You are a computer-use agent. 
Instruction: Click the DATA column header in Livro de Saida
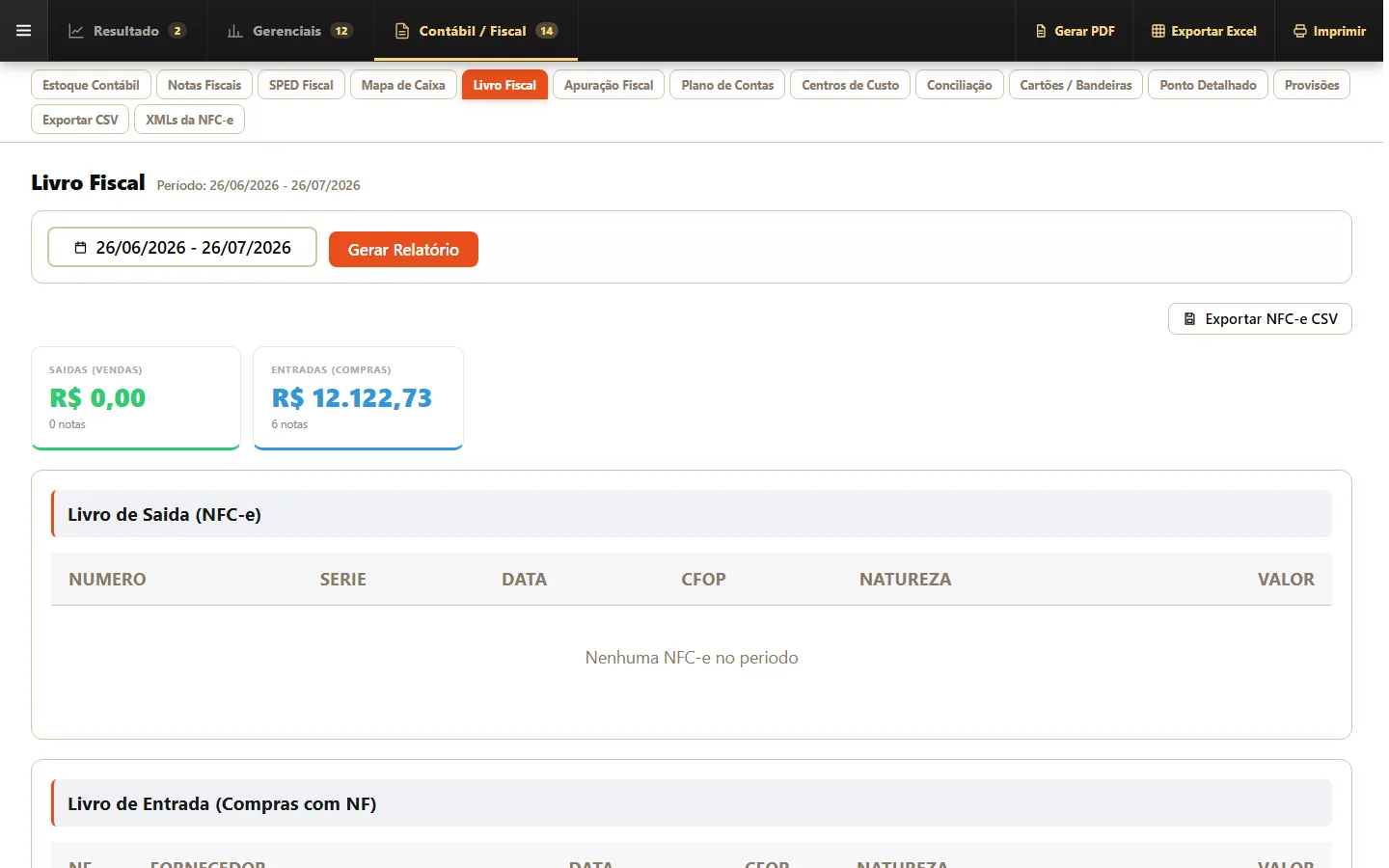coord(524,580)
